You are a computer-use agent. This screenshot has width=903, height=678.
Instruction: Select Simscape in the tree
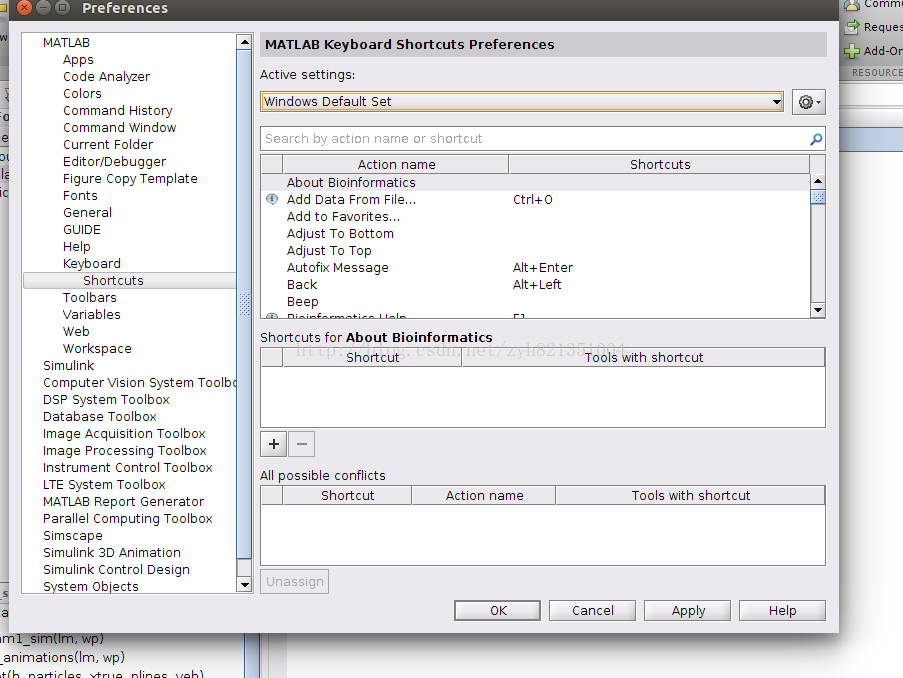point(73,536)
